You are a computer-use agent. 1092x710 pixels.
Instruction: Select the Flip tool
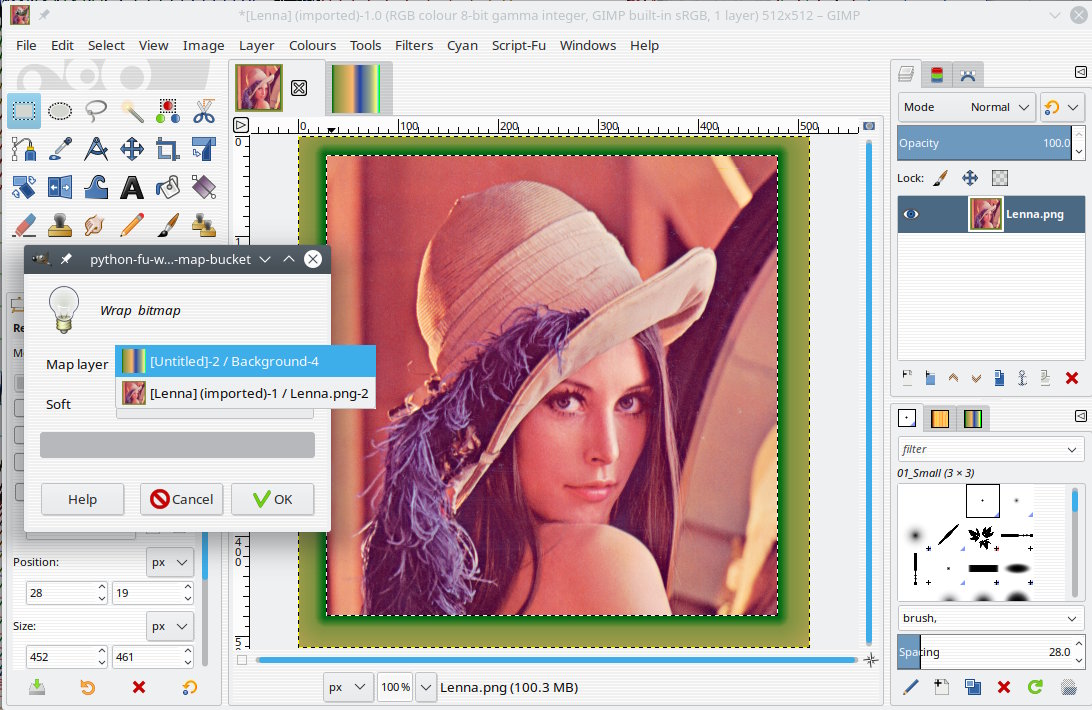point(60,187)
